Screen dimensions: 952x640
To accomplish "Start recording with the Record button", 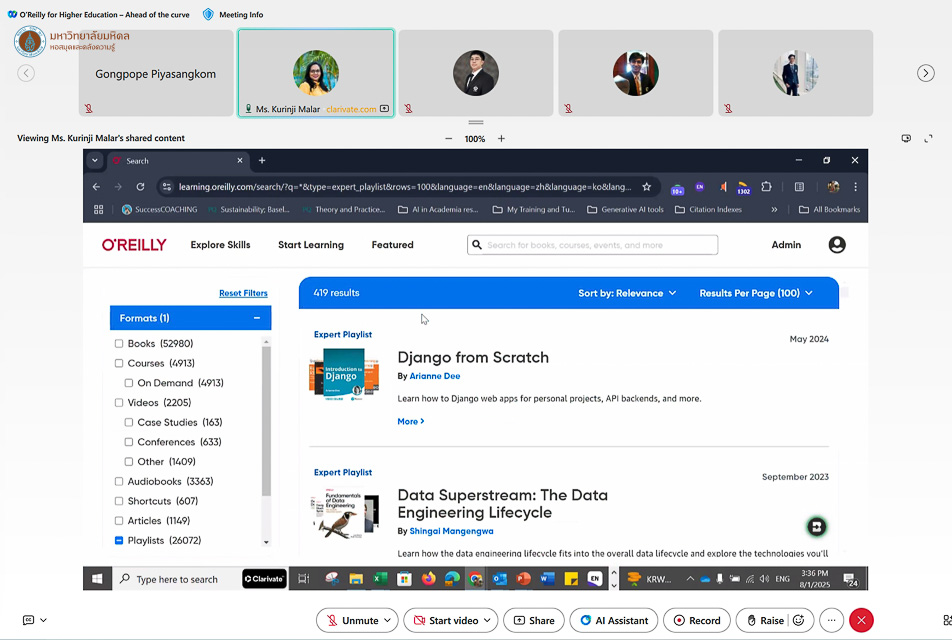I will point(697,620).
